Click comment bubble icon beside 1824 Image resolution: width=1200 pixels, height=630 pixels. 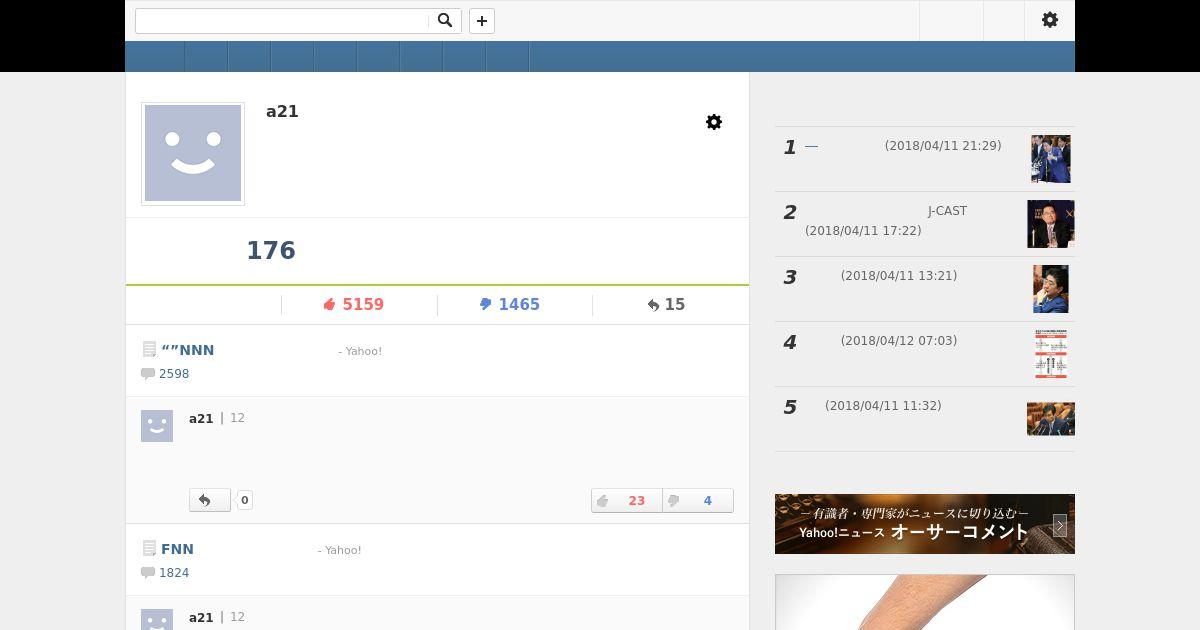pyautogui.click(x=148, y=573)
